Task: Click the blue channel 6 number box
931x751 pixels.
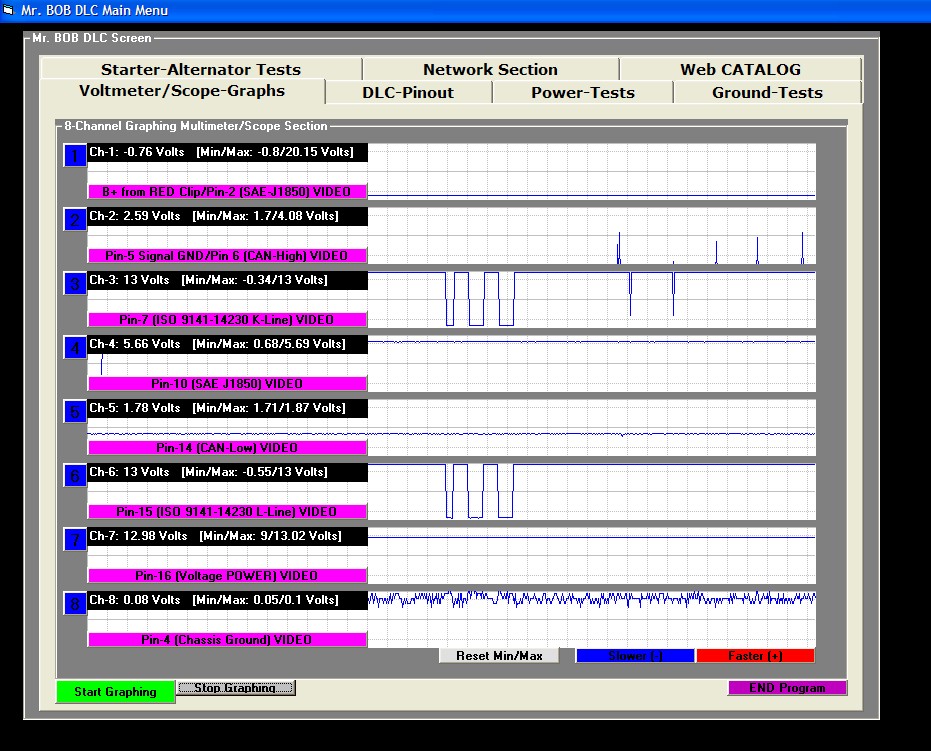Action: click(75, 476)
